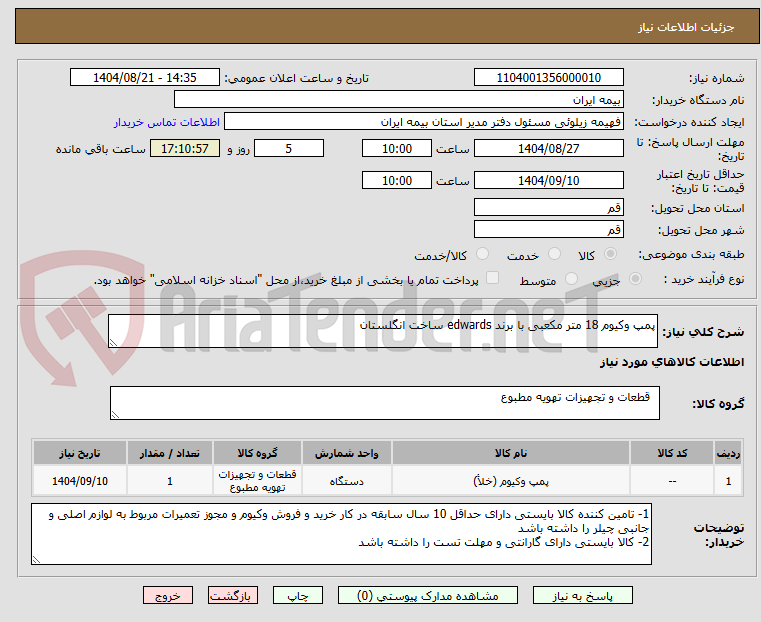Viewport: 761px width, 622px height.
Task: Select the کالا/خدمت radio button
Action: pos(482,254)
